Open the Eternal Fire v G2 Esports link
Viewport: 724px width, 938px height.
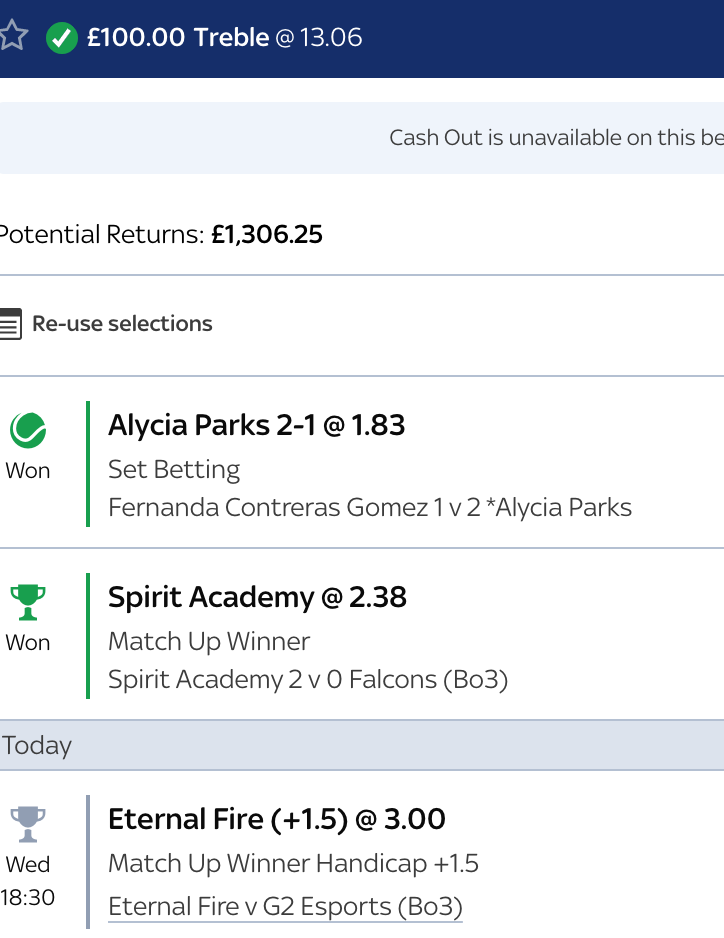tap(285, 907)
